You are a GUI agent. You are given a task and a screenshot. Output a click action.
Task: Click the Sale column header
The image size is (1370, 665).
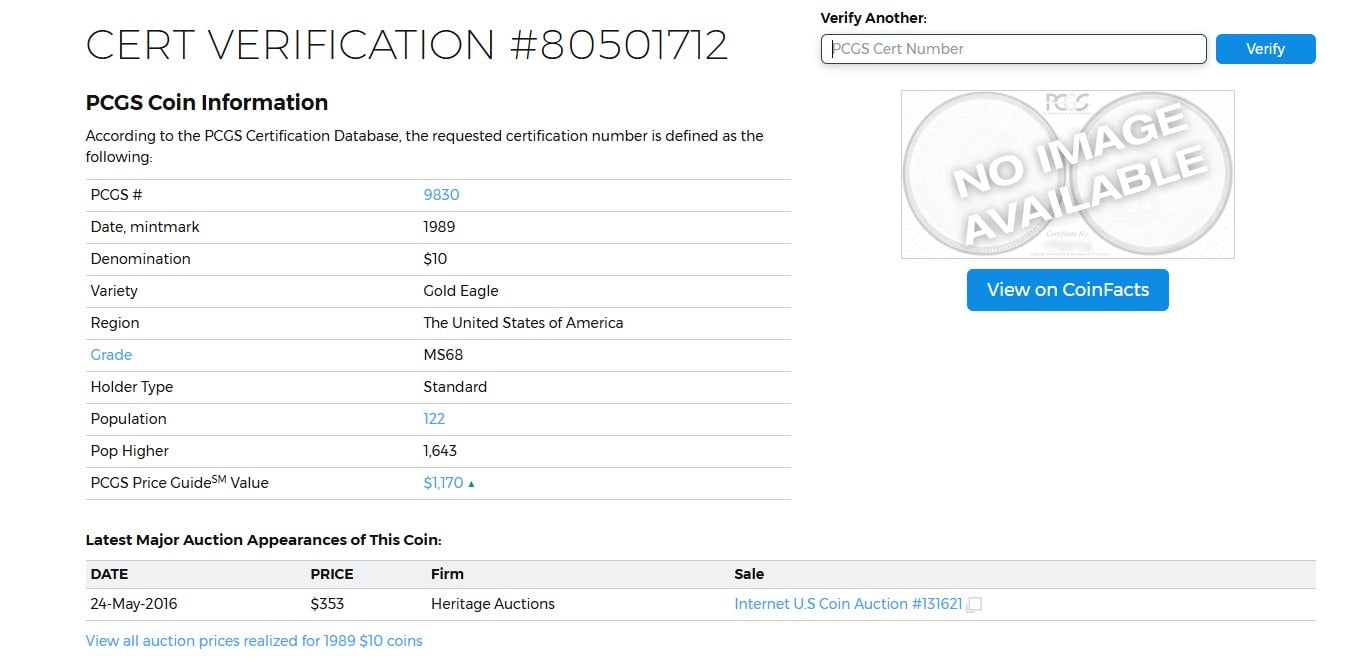tap(749, 574)
